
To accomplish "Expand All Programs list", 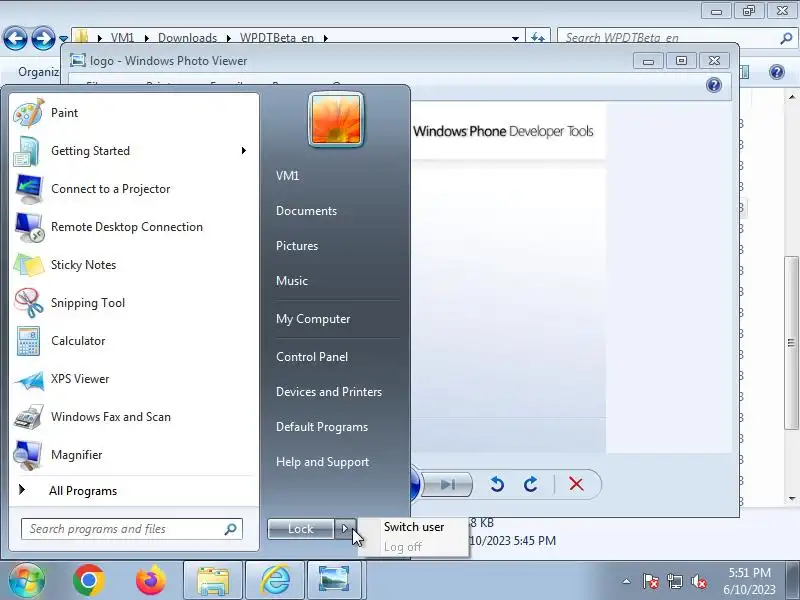I will pyautogui.click(x=133, y=491).
